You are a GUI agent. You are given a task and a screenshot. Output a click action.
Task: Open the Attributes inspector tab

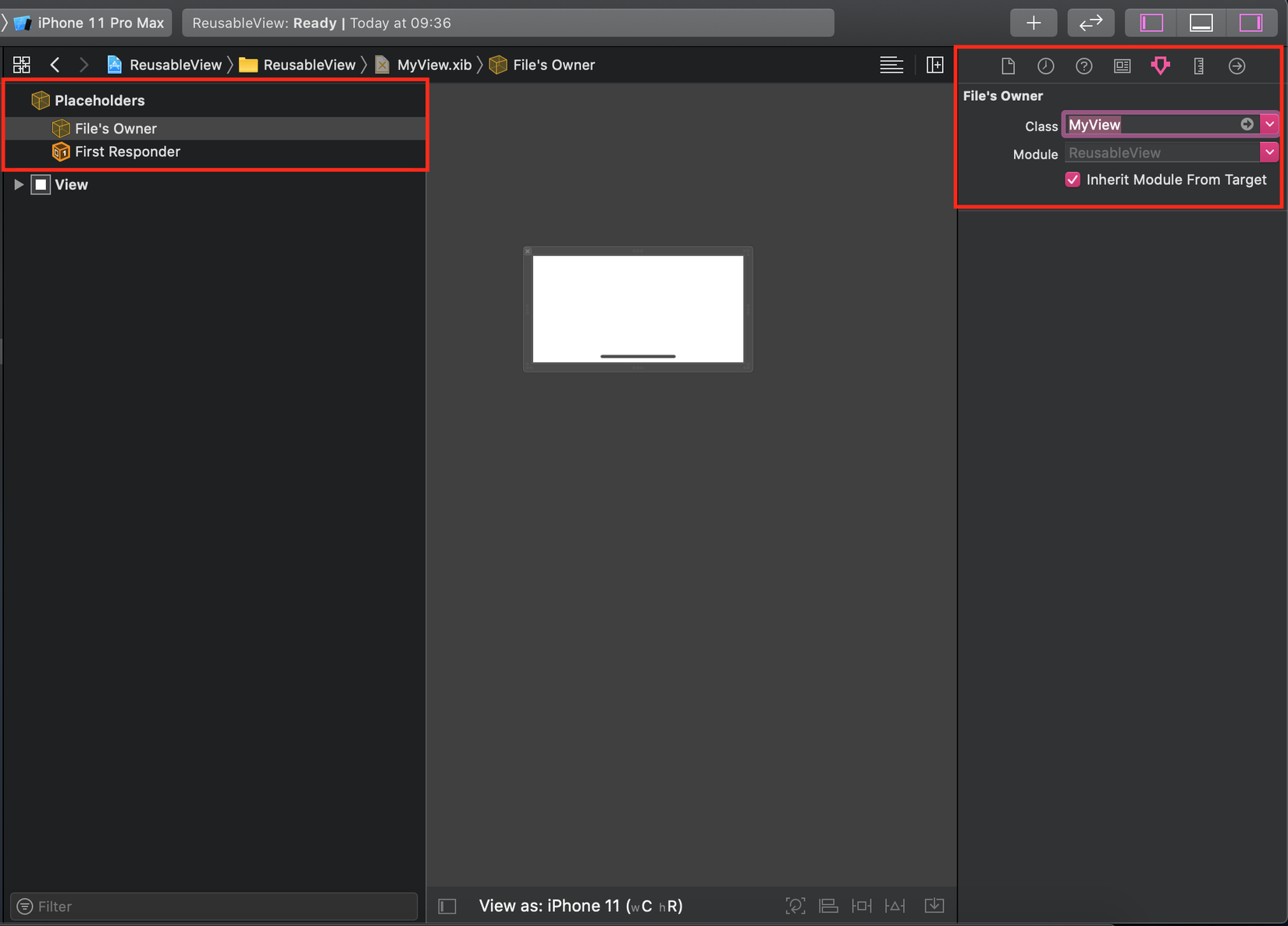pyautogui.click(x=1161, y=66)
